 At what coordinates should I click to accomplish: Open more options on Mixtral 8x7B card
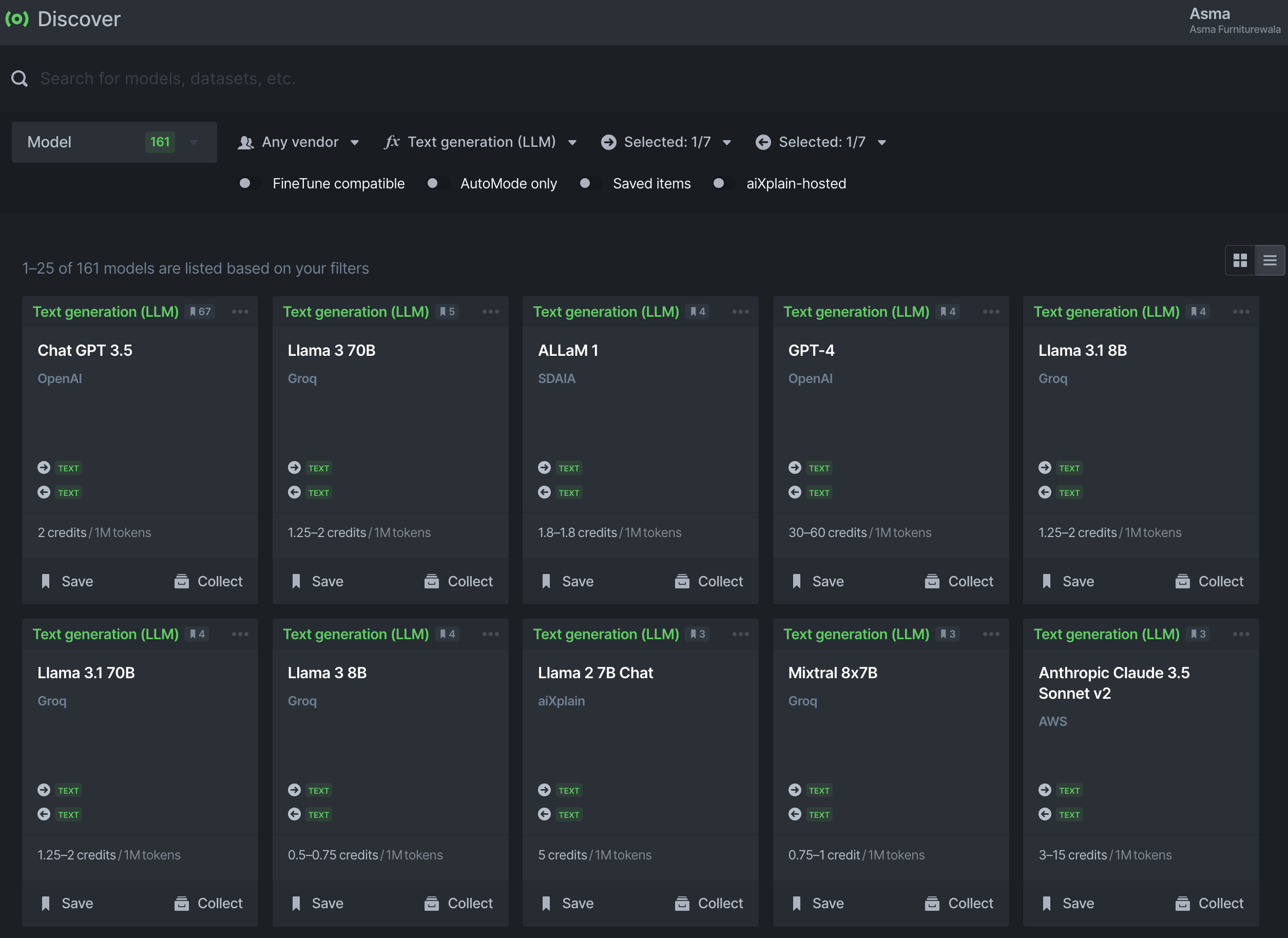pyautogui.click(x=991, y=634)
